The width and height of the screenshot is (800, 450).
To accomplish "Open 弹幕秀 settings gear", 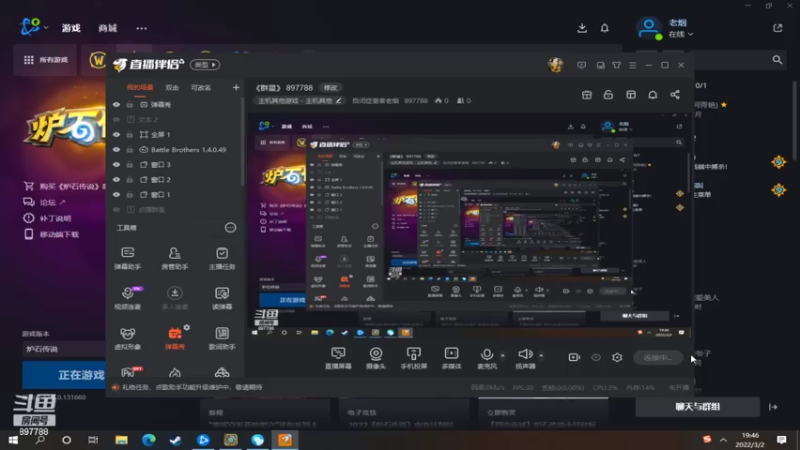I will (x=187, y=328).
